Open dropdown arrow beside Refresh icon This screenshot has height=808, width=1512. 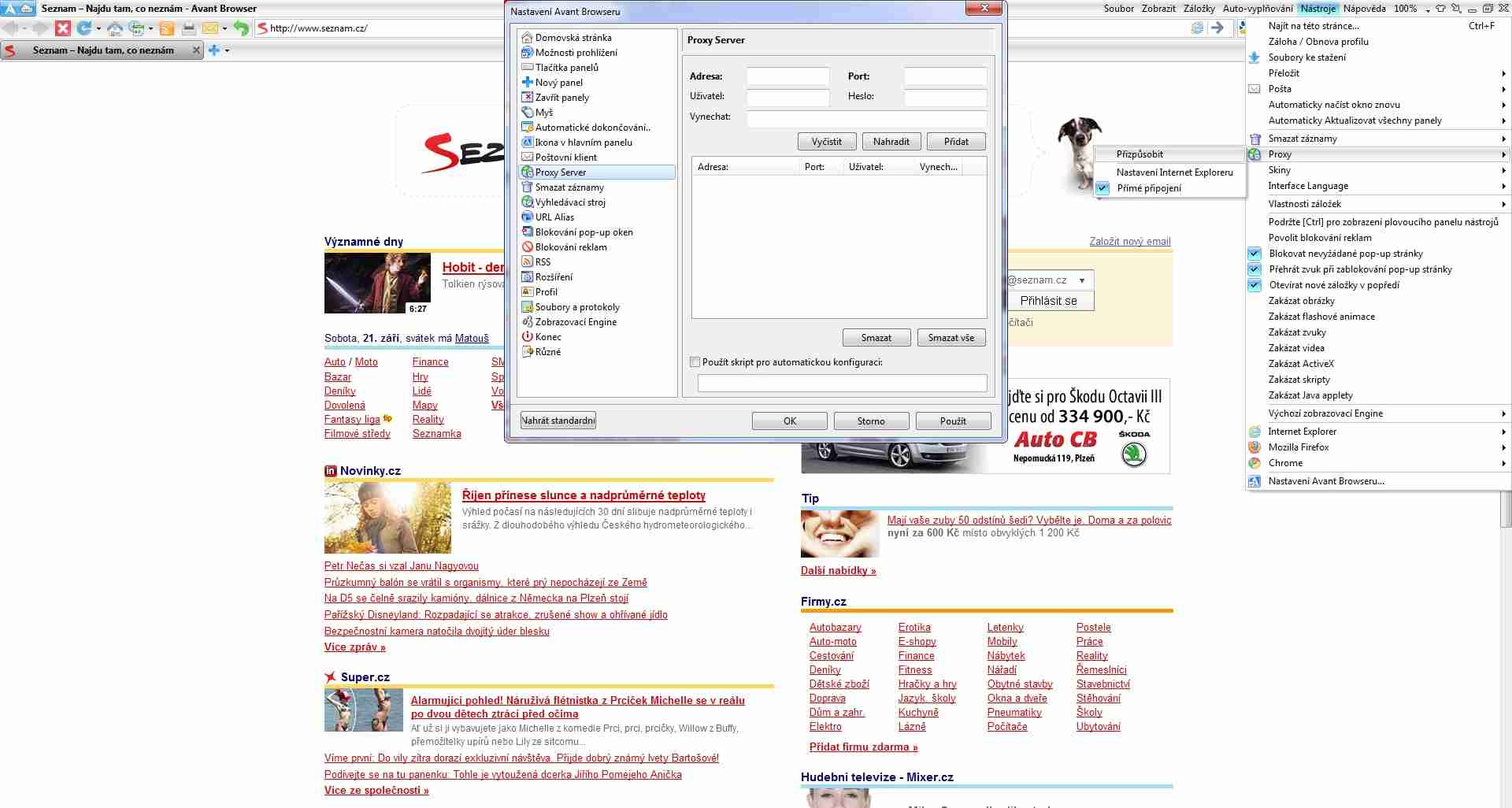[98, 29]
